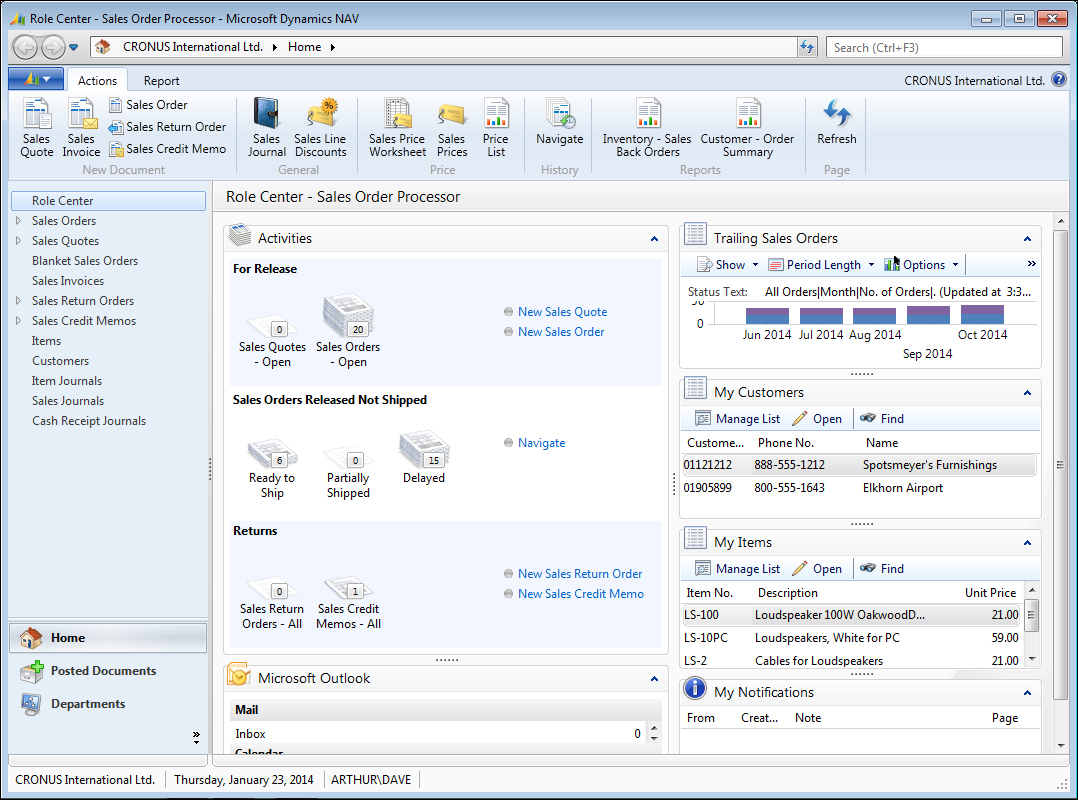Click the address bar refresh icon

pos(807,47)
